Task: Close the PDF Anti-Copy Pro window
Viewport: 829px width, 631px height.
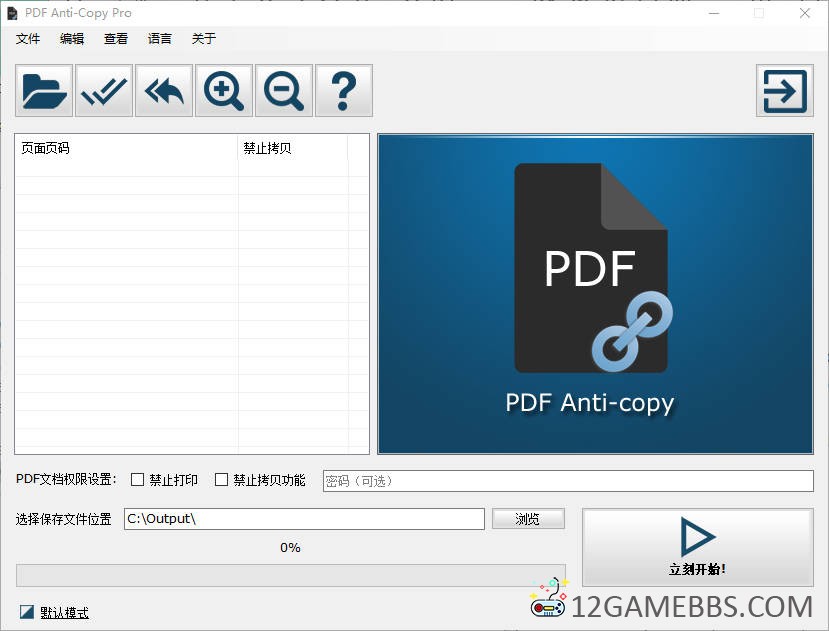Action: (x=805, y=13)
